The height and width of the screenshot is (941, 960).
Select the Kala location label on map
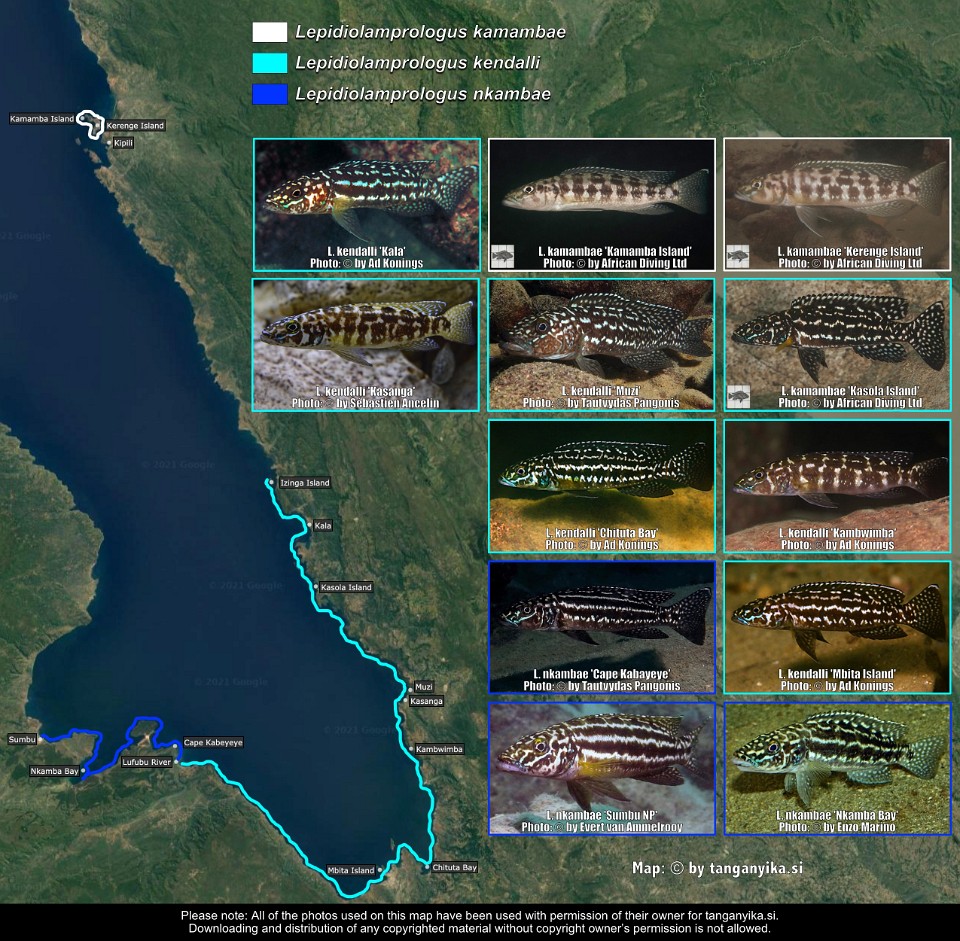(323, 525)
